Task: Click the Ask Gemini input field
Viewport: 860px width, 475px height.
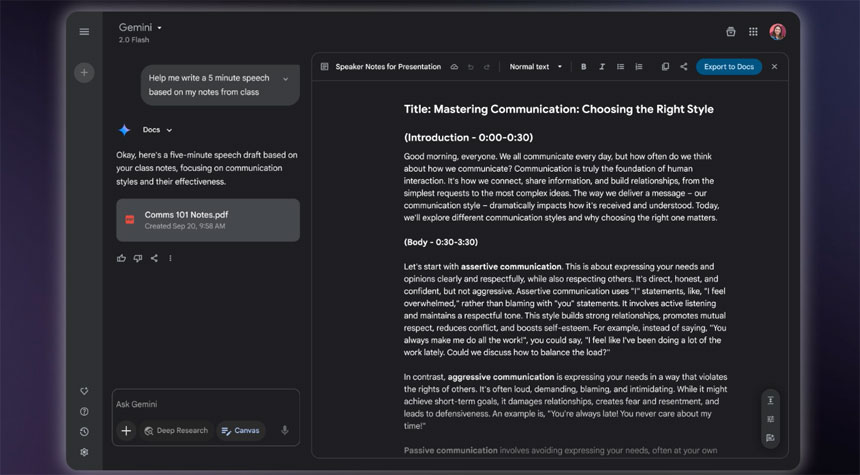Action: click(206, 404)
